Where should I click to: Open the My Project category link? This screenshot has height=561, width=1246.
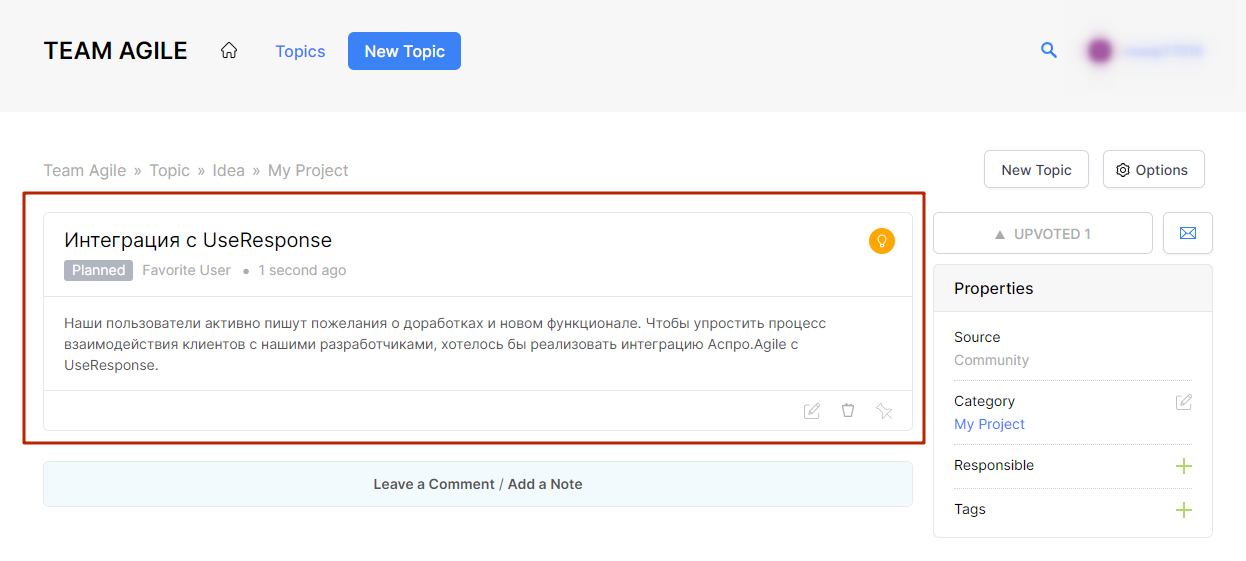[x=989, y=424]
